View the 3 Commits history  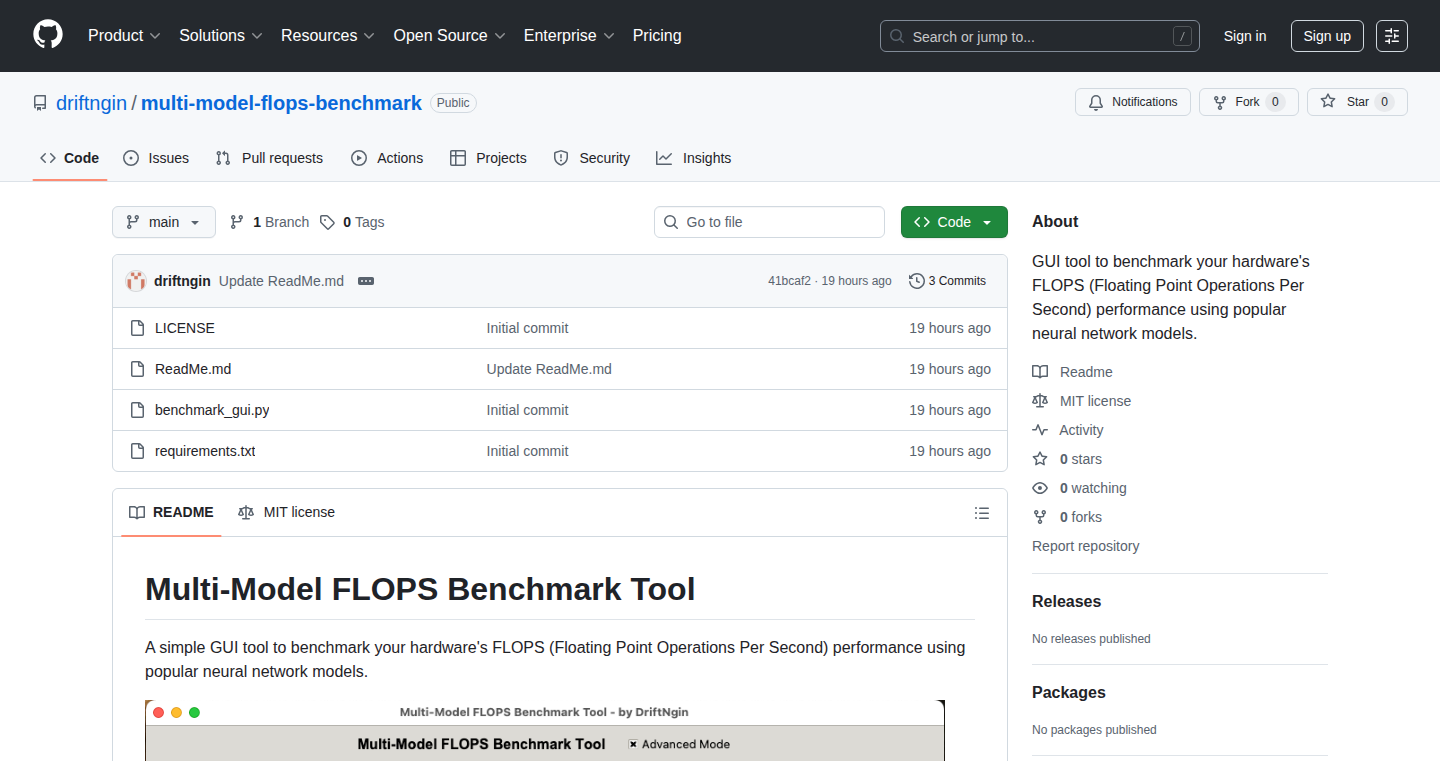click(x=948, y=281)
